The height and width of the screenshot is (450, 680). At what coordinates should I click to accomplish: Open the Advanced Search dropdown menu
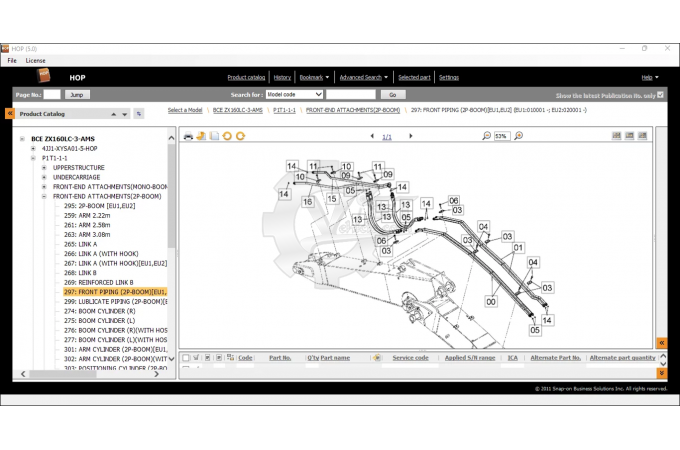(364, 78)
